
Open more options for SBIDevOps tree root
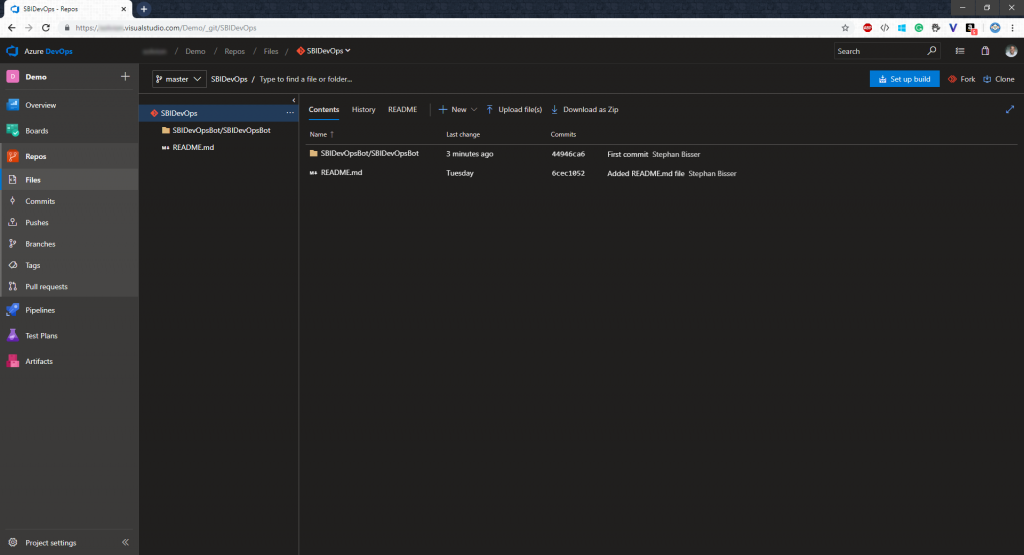[290, 113]
